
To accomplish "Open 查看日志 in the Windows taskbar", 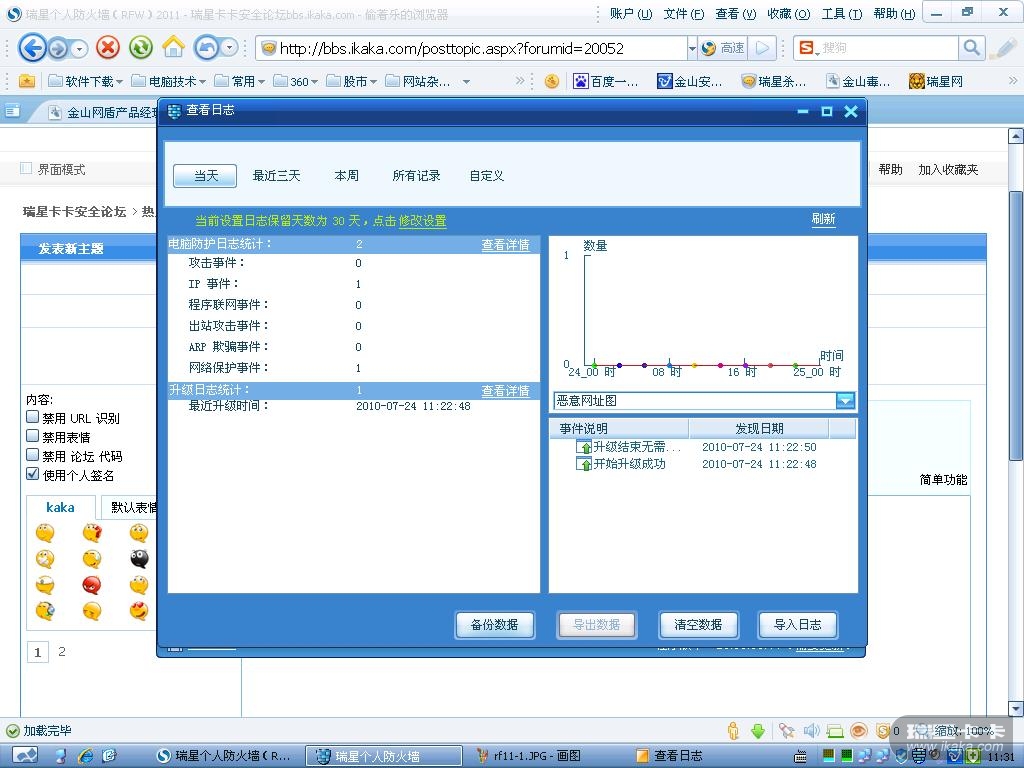I will point(673,756).
